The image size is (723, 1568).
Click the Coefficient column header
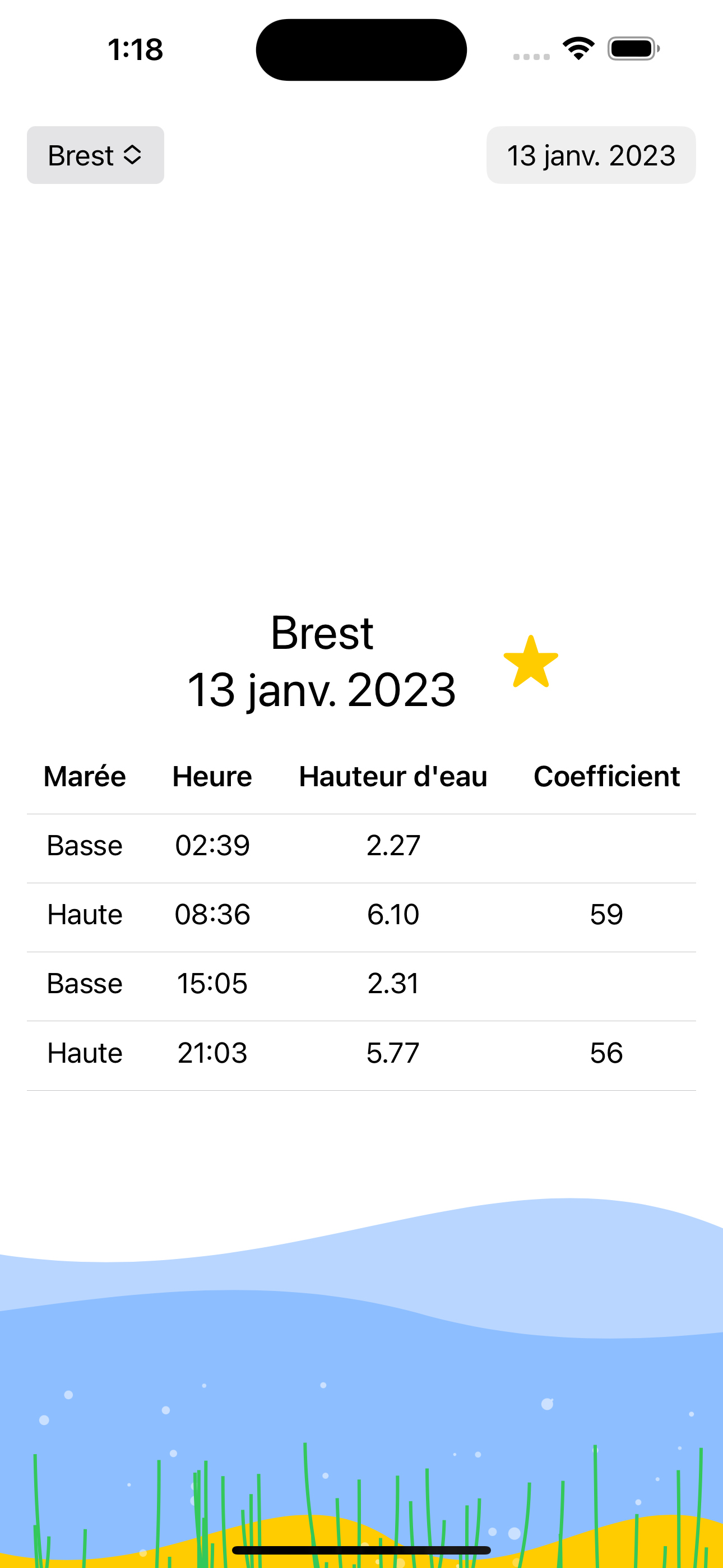click(607, 776)
